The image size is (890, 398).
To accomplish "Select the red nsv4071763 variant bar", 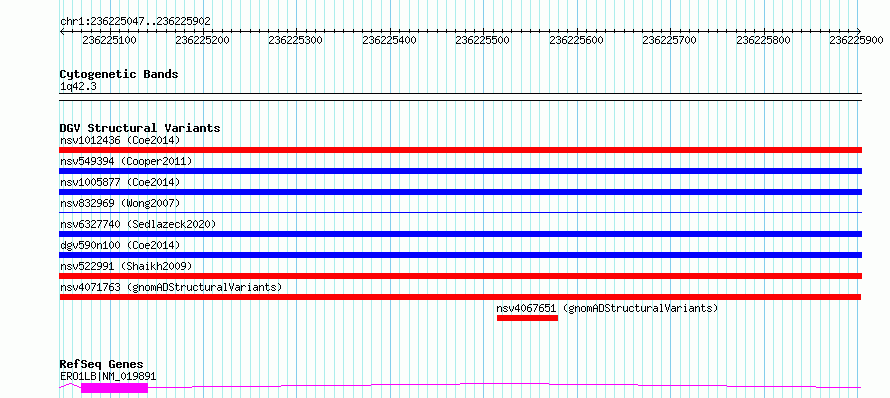I will pos(460,297).
